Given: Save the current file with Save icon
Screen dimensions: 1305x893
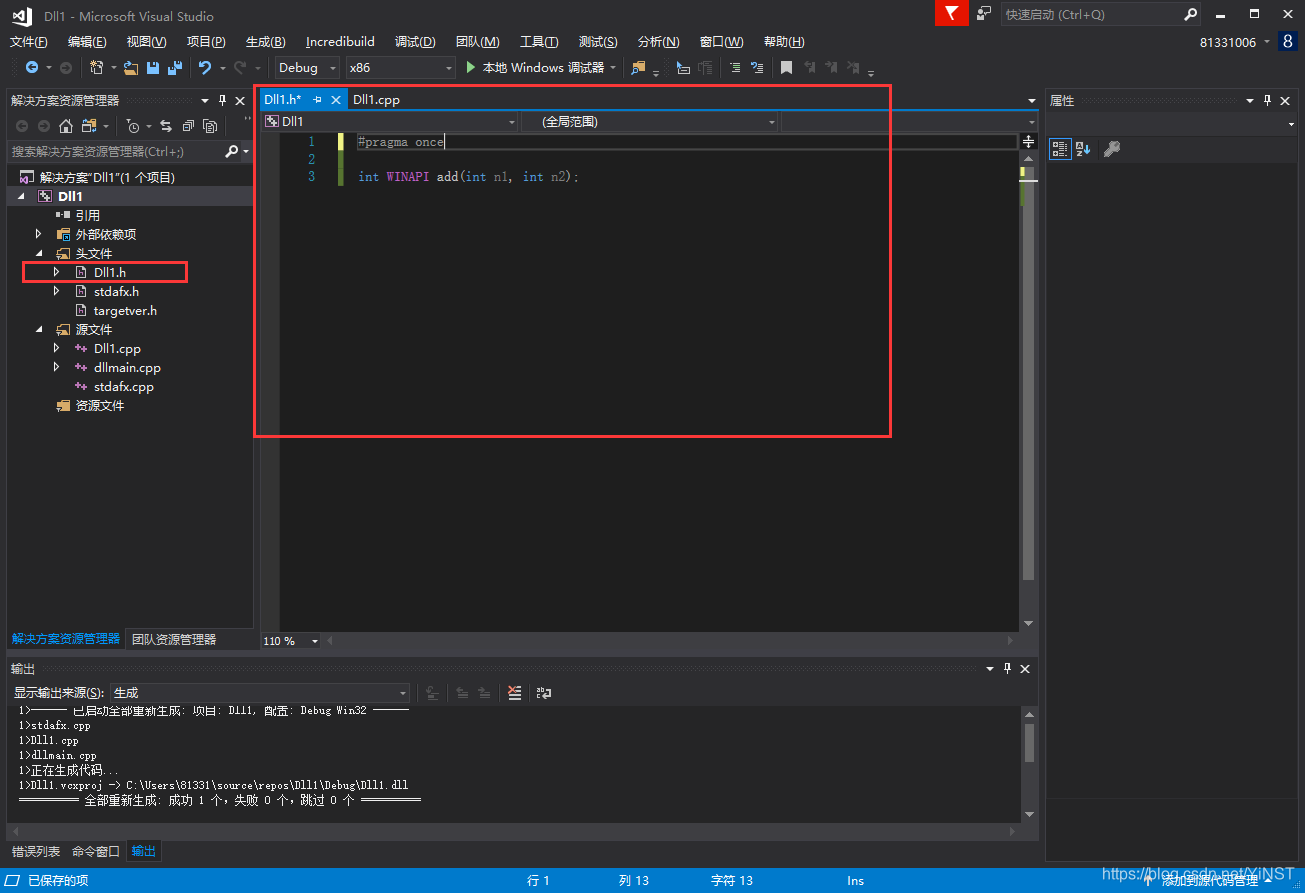Looking at the screenshot, I should tap(153, 68).
